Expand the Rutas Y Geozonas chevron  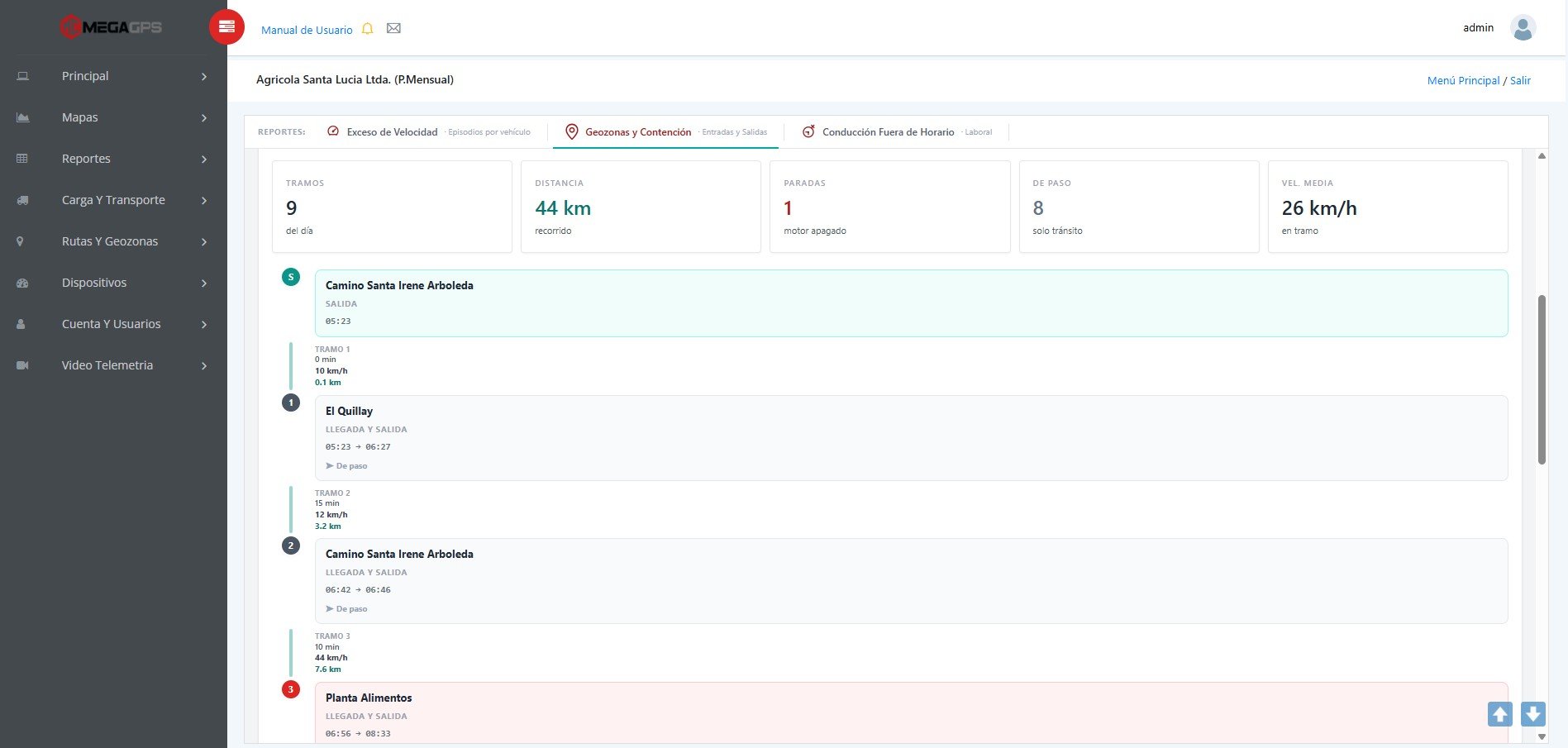(x=204, y=242)
